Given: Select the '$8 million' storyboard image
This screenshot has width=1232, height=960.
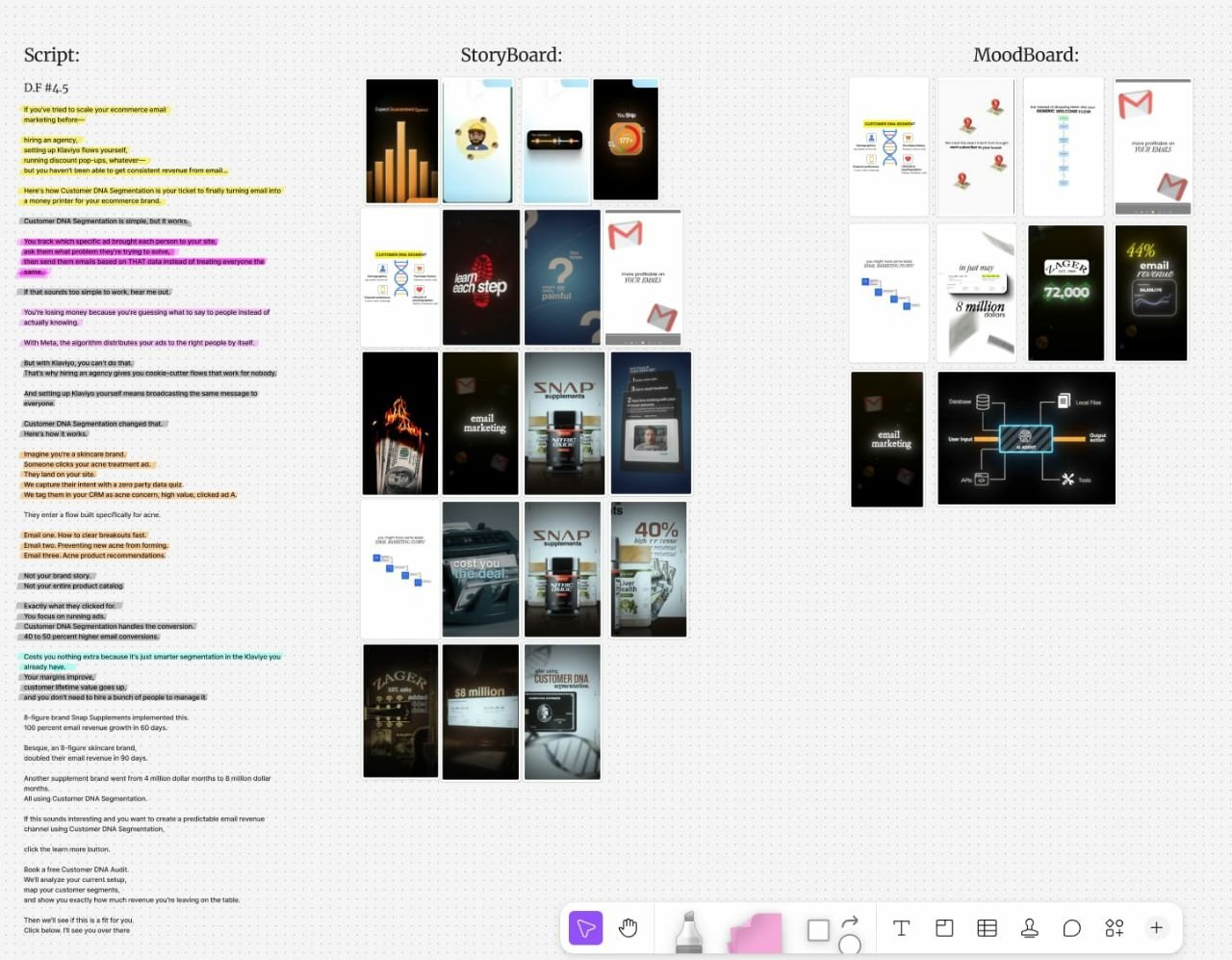Looking at the screenshot, I should [480, 712].
